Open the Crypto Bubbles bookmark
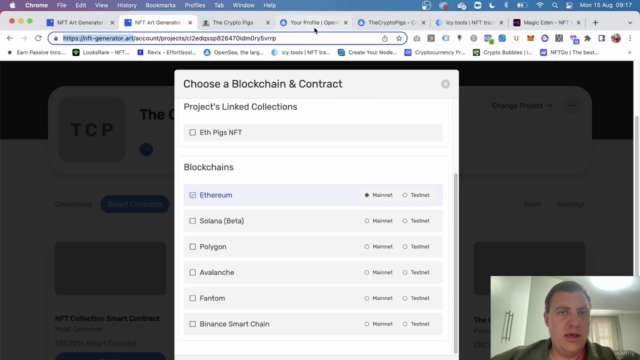Viewport: 640px width, 360px height. click(502, 52)
